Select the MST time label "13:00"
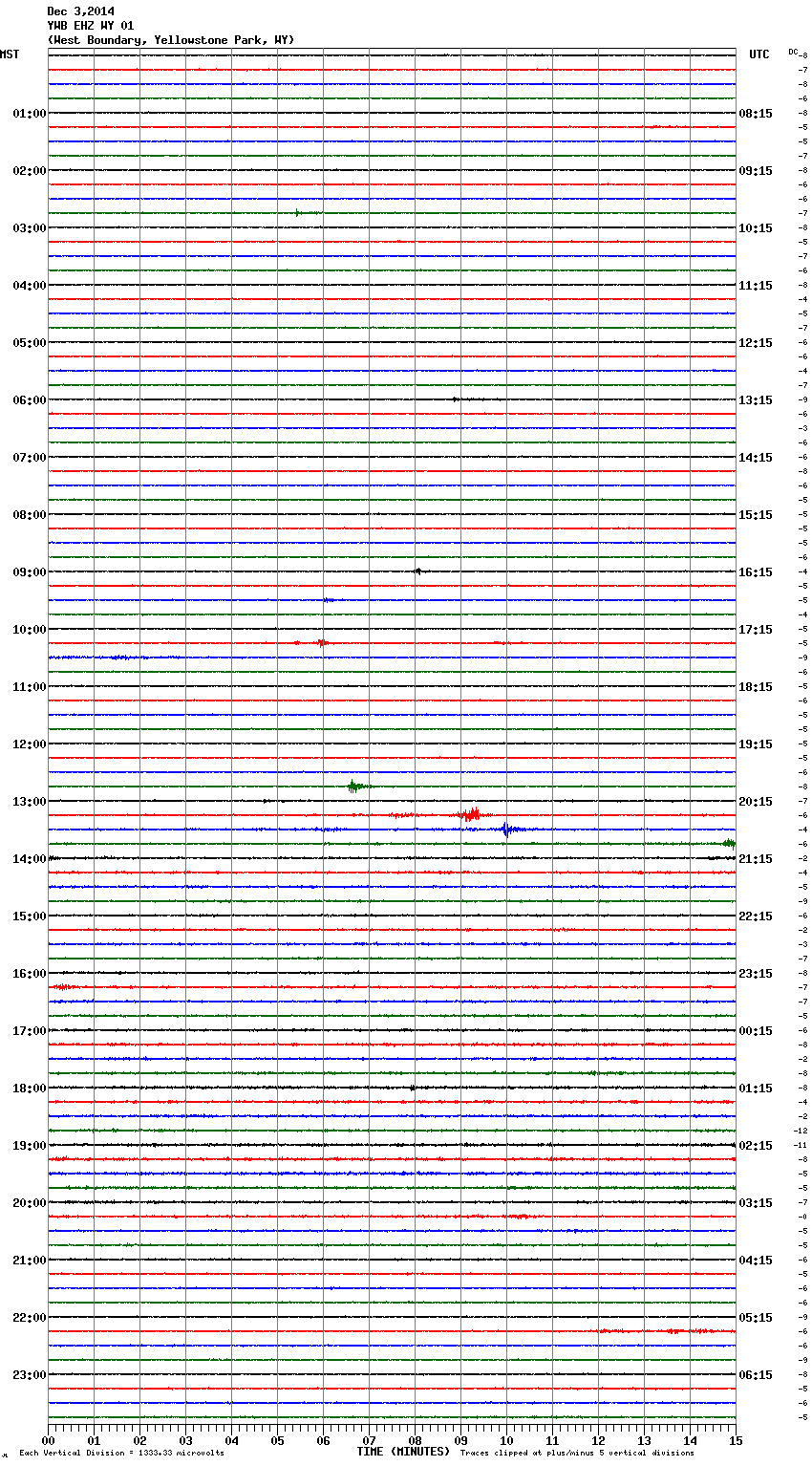This screenshot has height=1466, width=812. [30, 802]
